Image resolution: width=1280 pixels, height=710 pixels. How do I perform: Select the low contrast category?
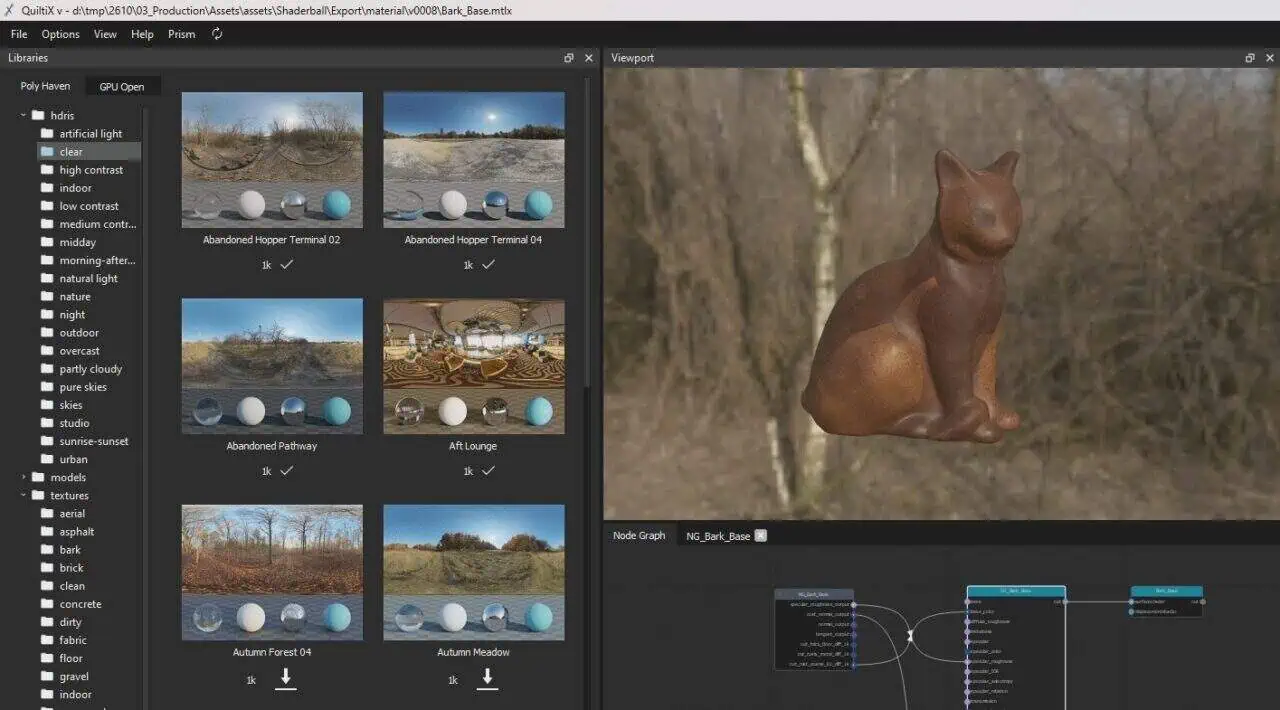pos(89,206)
